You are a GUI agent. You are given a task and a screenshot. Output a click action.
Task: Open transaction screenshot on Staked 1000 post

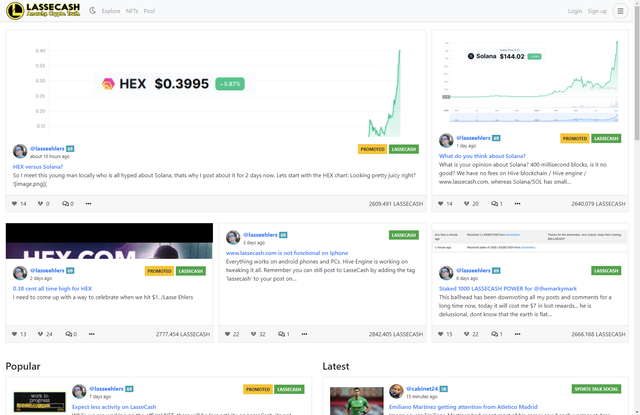(x=530, y=241)
